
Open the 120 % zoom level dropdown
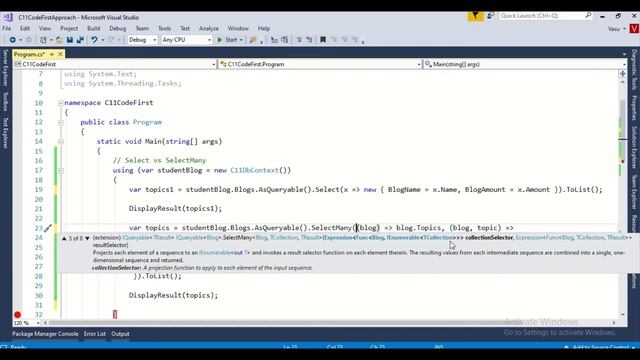(26, 323)
